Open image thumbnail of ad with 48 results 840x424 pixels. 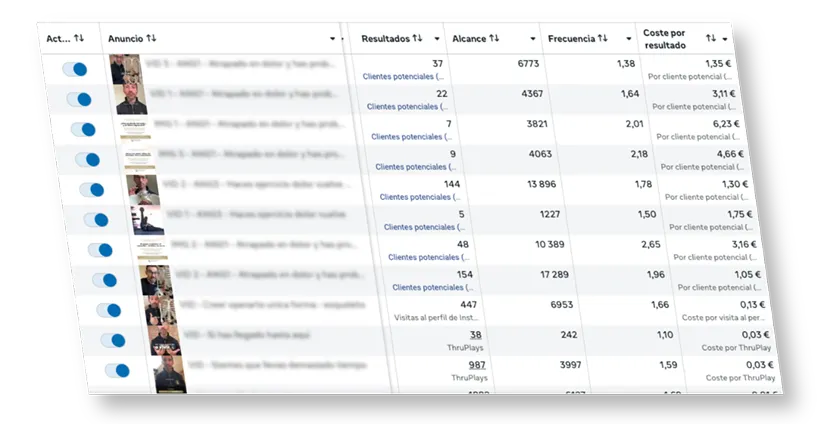point(152,250)
